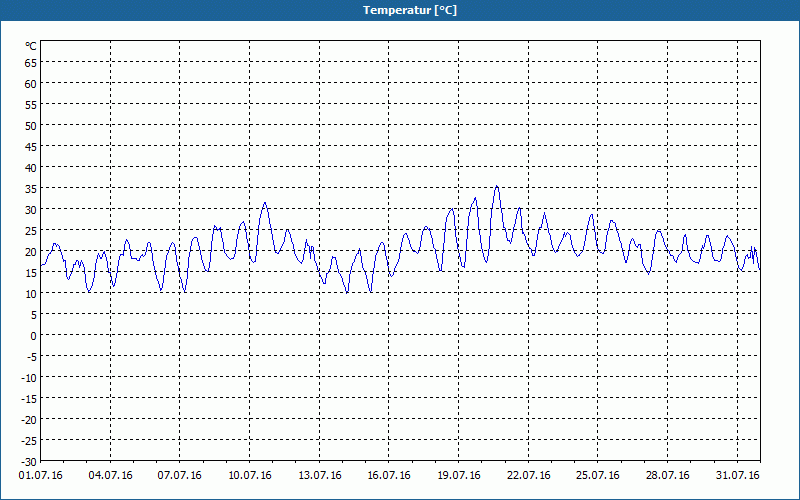Click the 13.07.16 x-axis label
The image size is (800, 500).
[320, 475]
